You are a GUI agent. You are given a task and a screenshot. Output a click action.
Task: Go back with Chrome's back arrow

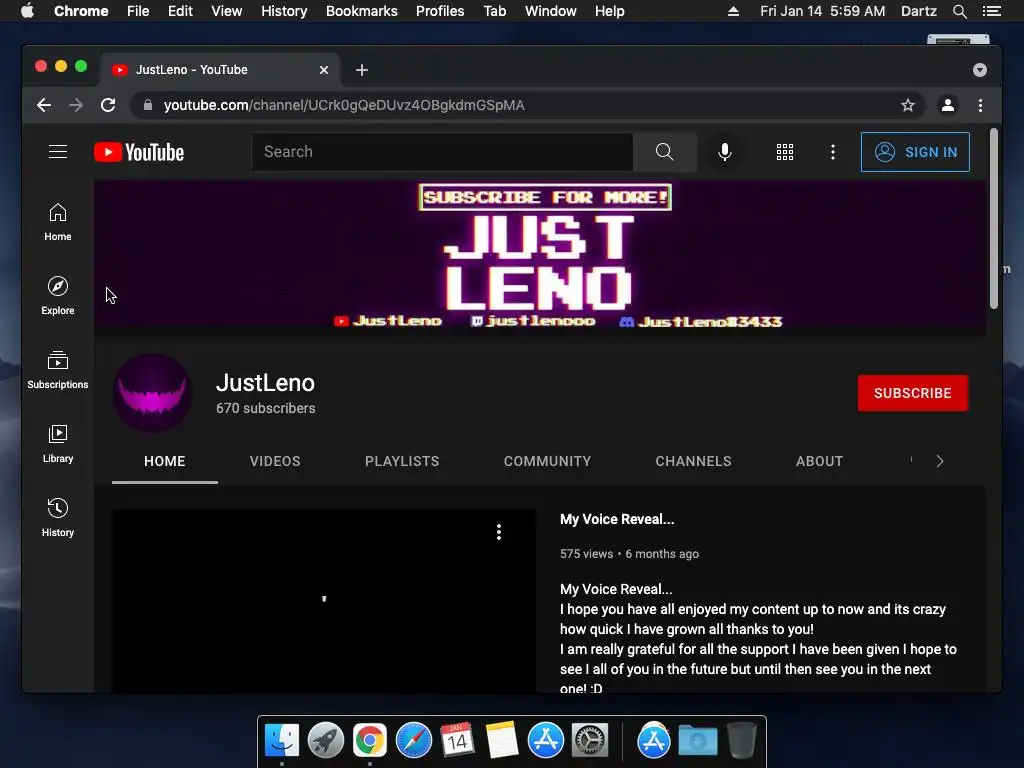pyautogui.click(x=44, y=105)
